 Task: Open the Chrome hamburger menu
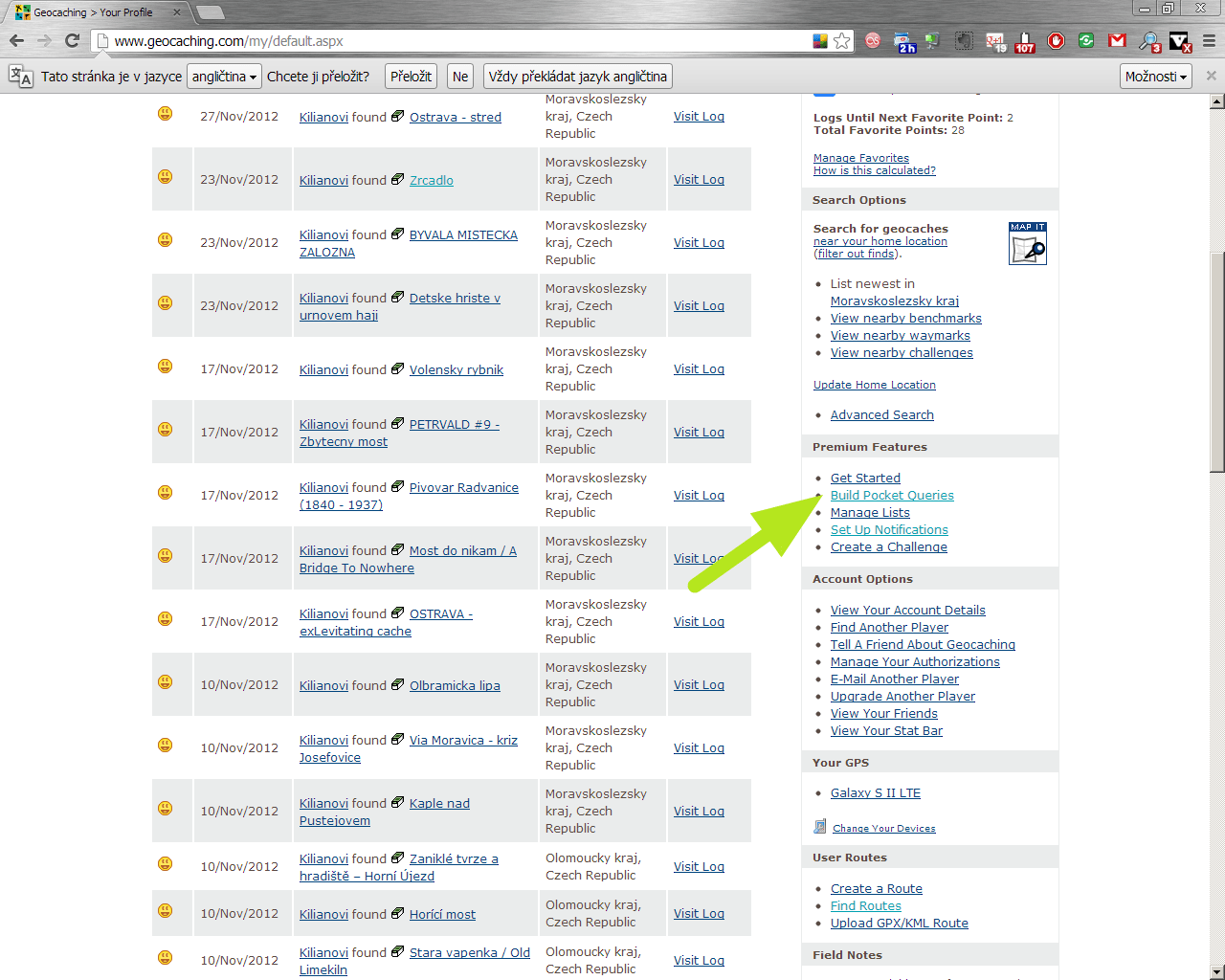1209,40
